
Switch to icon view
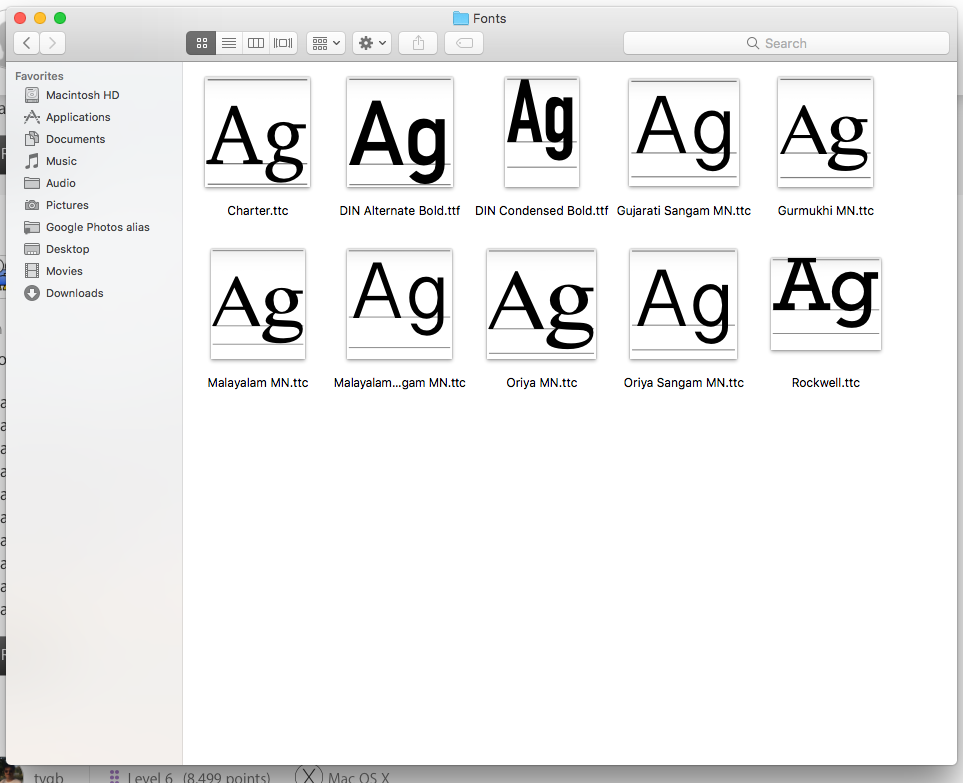point(201,43)
